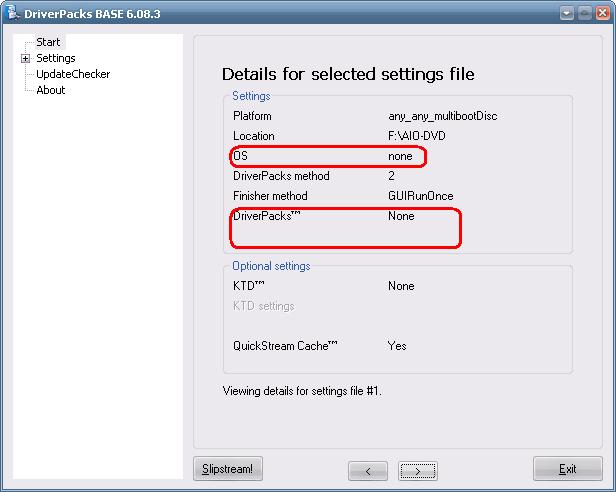Minimize the DriverPacks BASE window
616x492 pixels.
567,13
